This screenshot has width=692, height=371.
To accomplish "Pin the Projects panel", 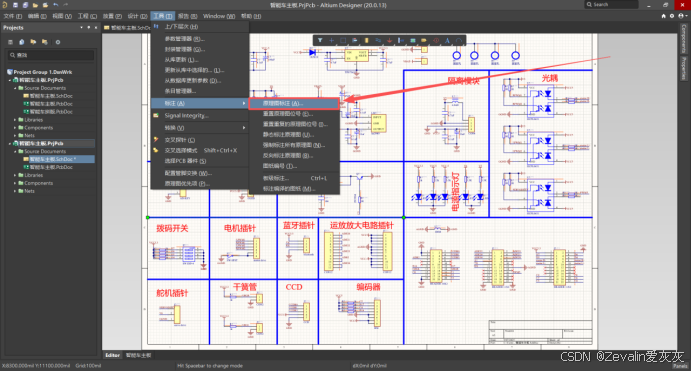I will click(89, 27).
